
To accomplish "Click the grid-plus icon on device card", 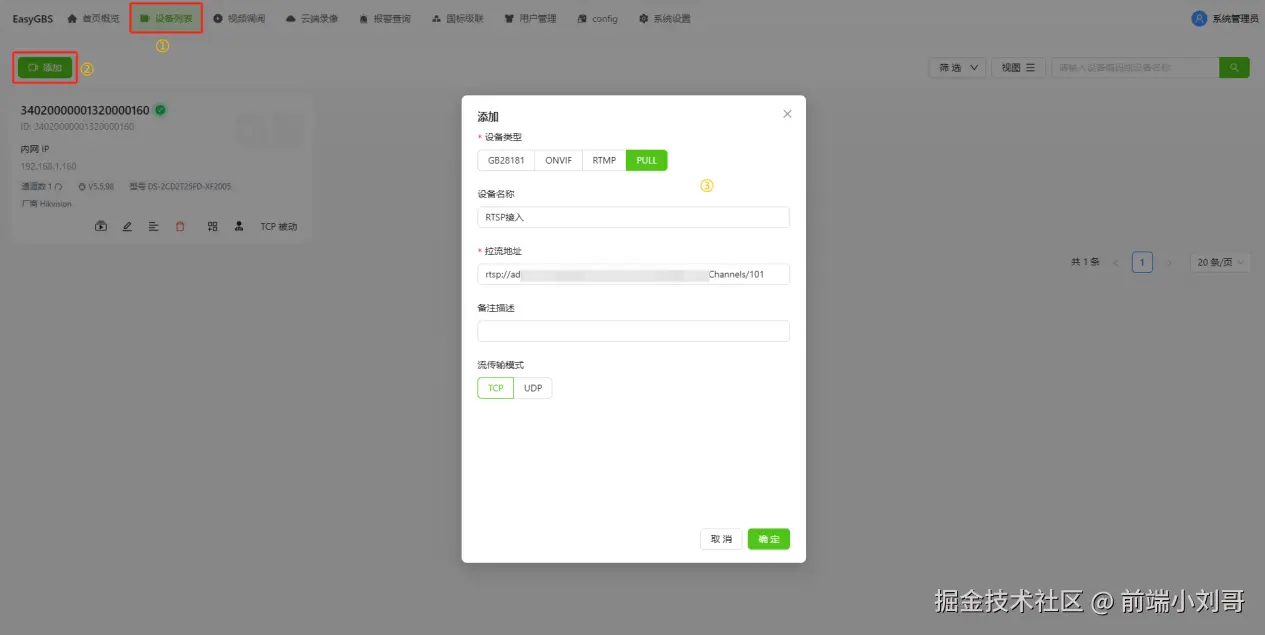I will point(212,227).
